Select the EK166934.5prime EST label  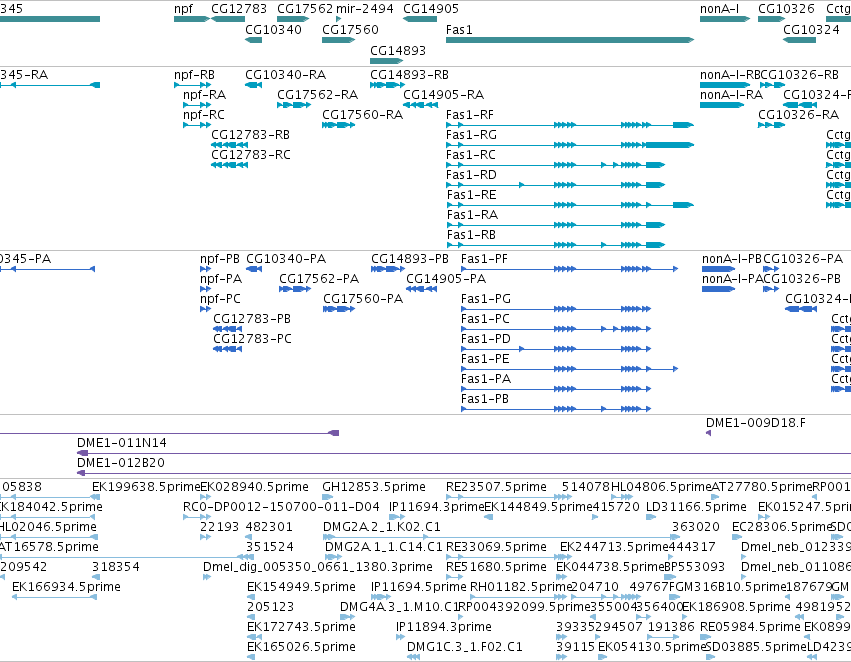coord(66,587)
